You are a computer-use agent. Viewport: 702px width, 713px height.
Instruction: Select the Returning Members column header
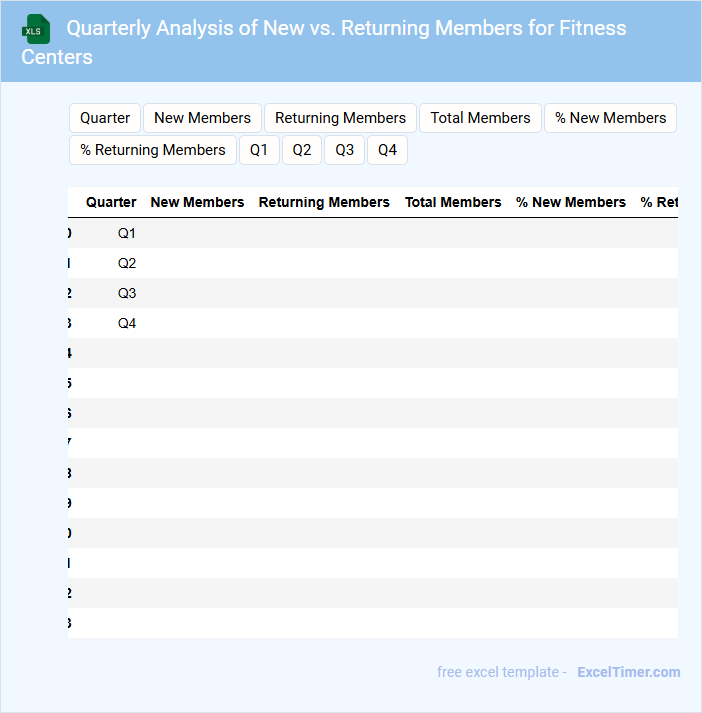tap(324, 202)
